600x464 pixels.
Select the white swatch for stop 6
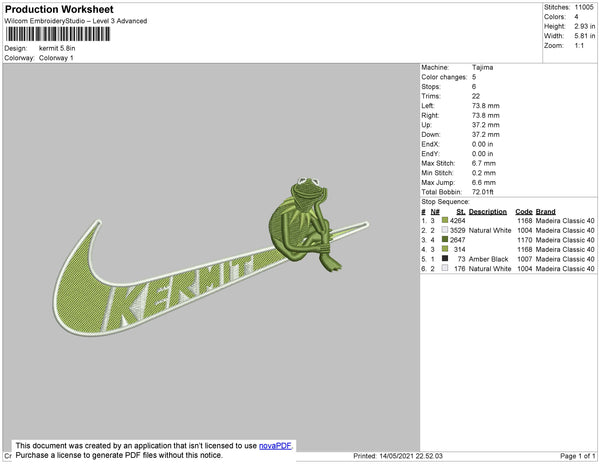[x=445, y=268]
